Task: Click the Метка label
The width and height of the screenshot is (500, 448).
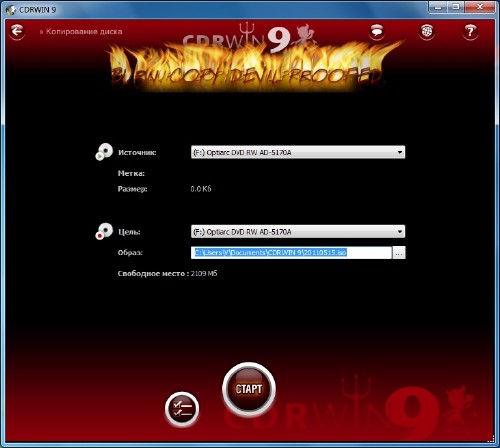Action: [131, 173]
